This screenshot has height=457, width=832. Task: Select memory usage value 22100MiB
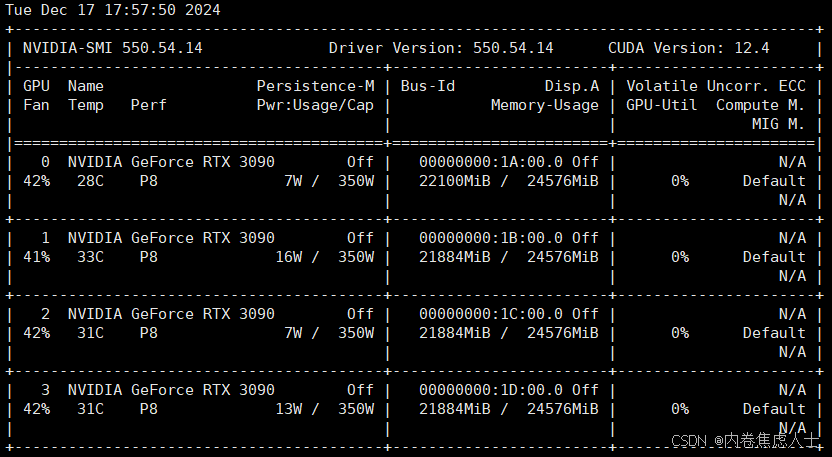pyautogui.click(x=455, y=181)
